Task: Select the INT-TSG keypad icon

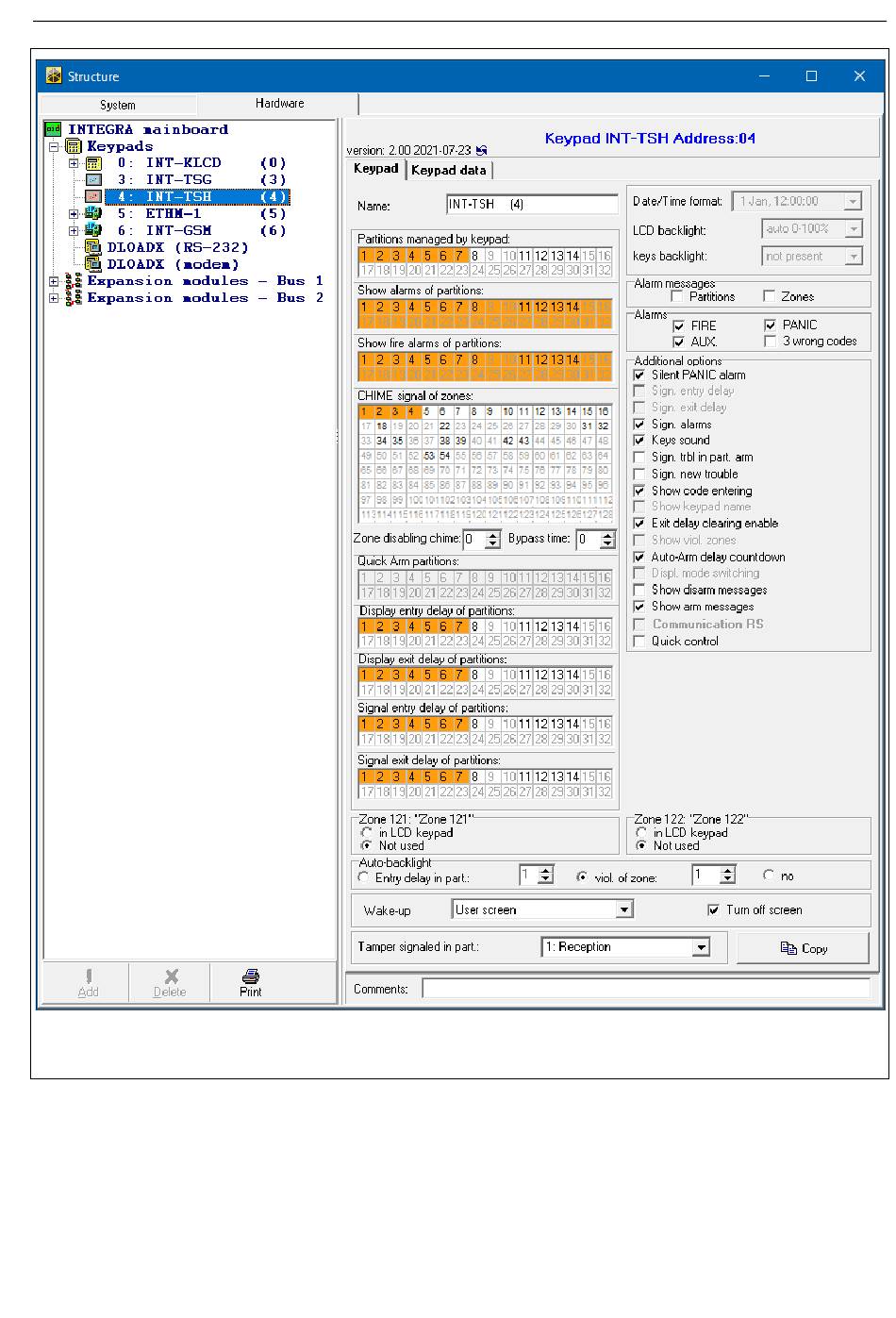Action: coord(93,180)
